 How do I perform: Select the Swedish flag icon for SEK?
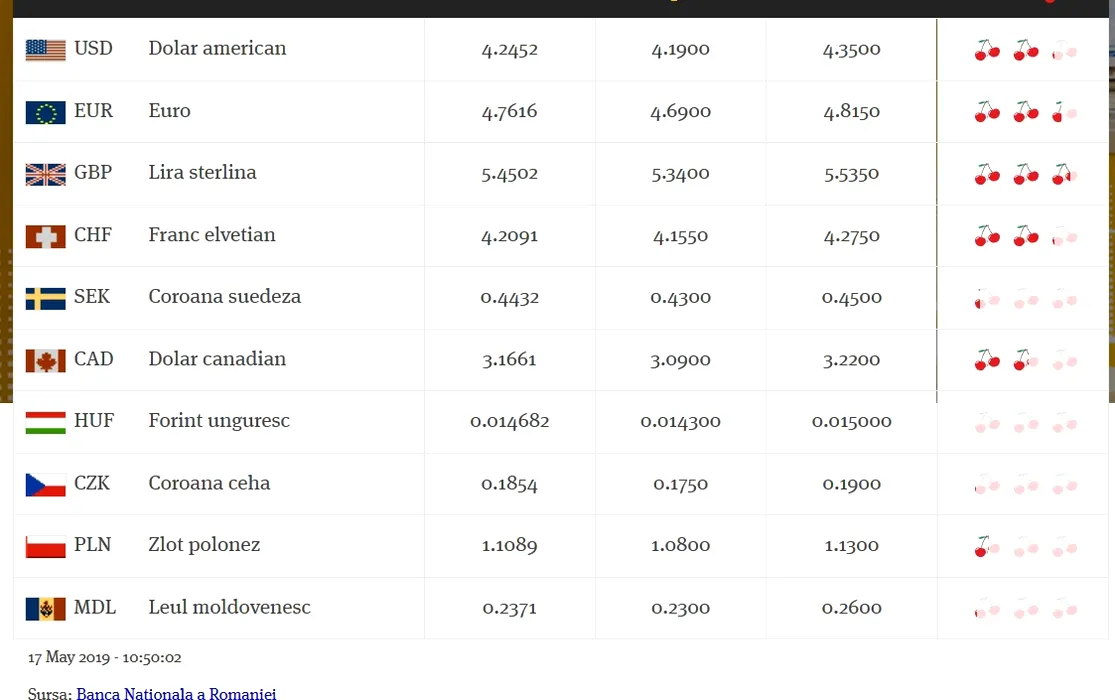click(46, 298)
